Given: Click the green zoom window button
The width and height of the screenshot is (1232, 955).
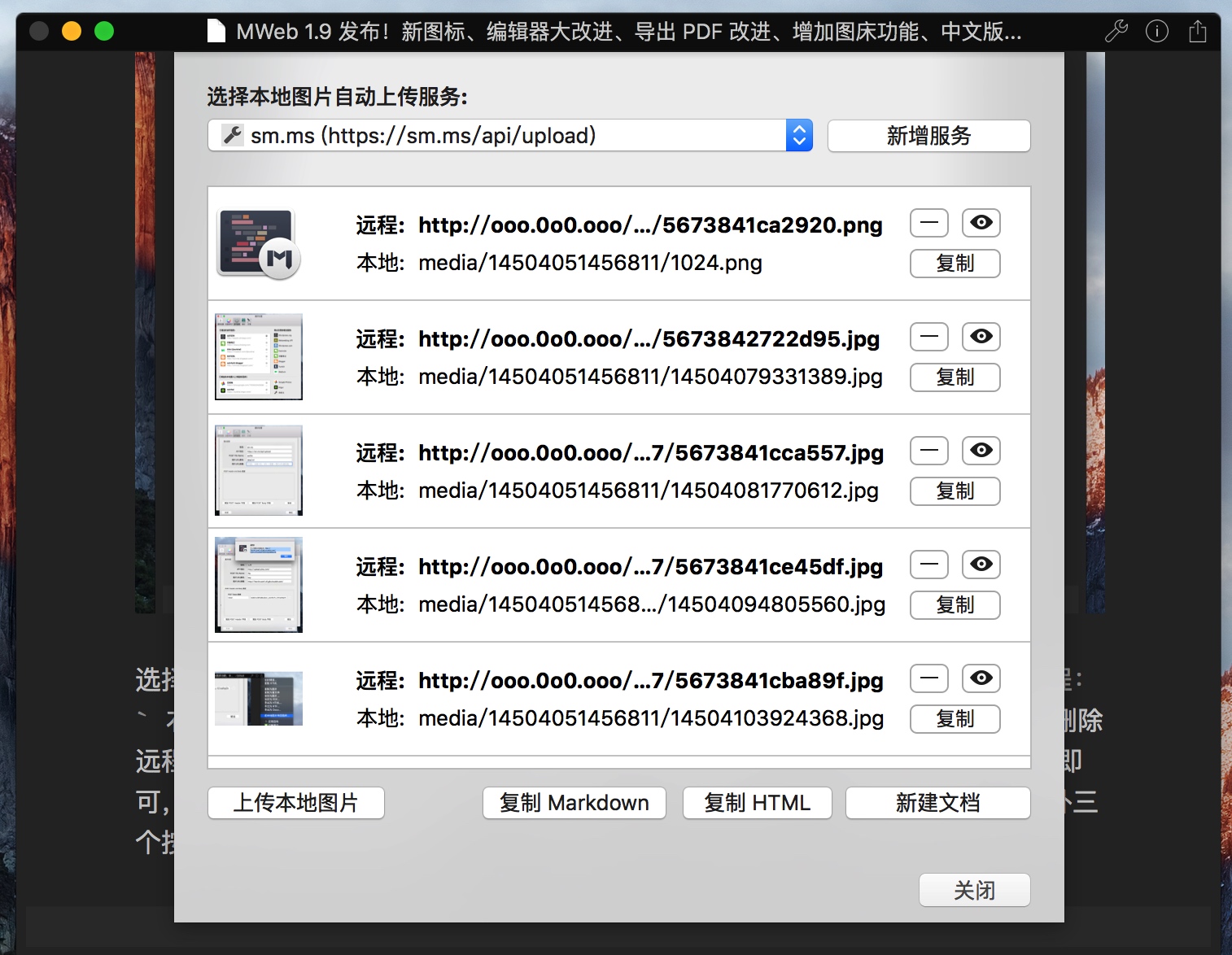Looking at the screenshot, I should pos(104,31).
